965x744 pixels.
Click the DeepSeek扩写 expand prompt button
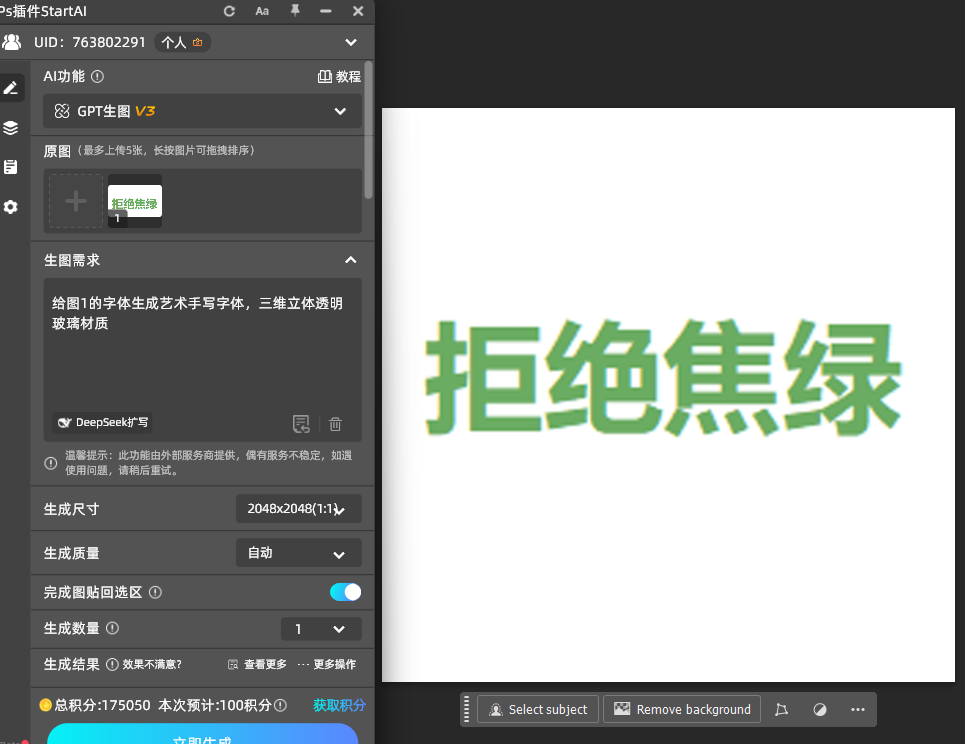pyautogui.click(x=103, y=423)
